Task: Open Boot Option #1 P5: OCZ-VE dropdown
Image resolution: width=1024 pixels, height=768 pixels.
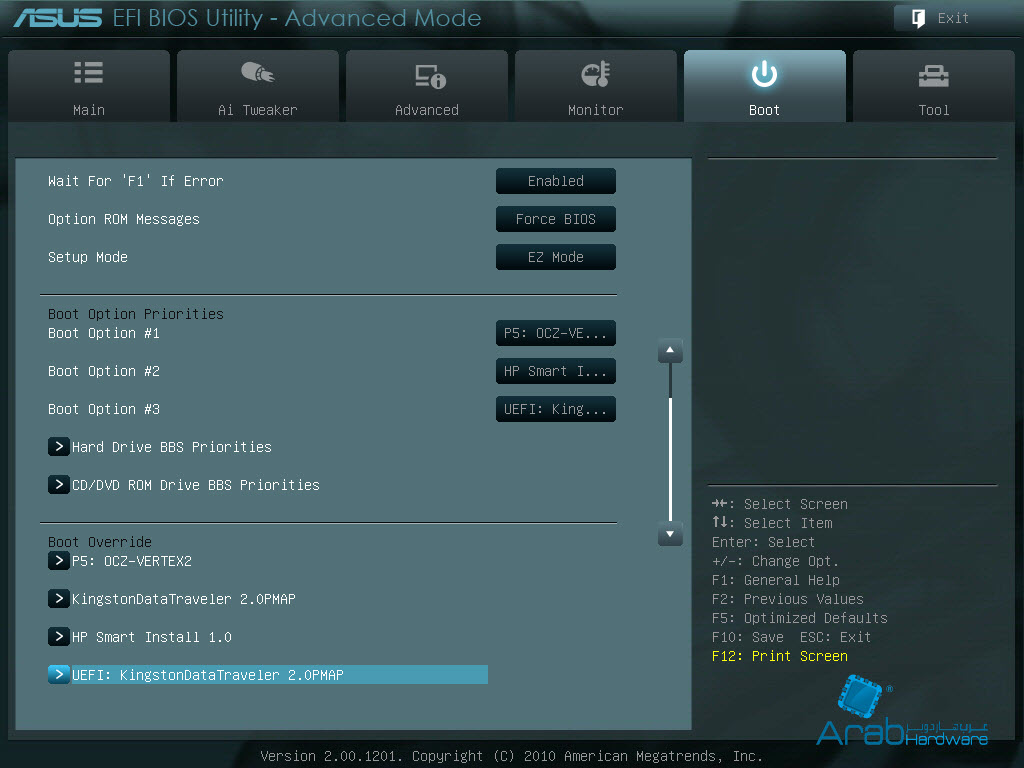Action: pyautogui.click(x=556, y=333)
